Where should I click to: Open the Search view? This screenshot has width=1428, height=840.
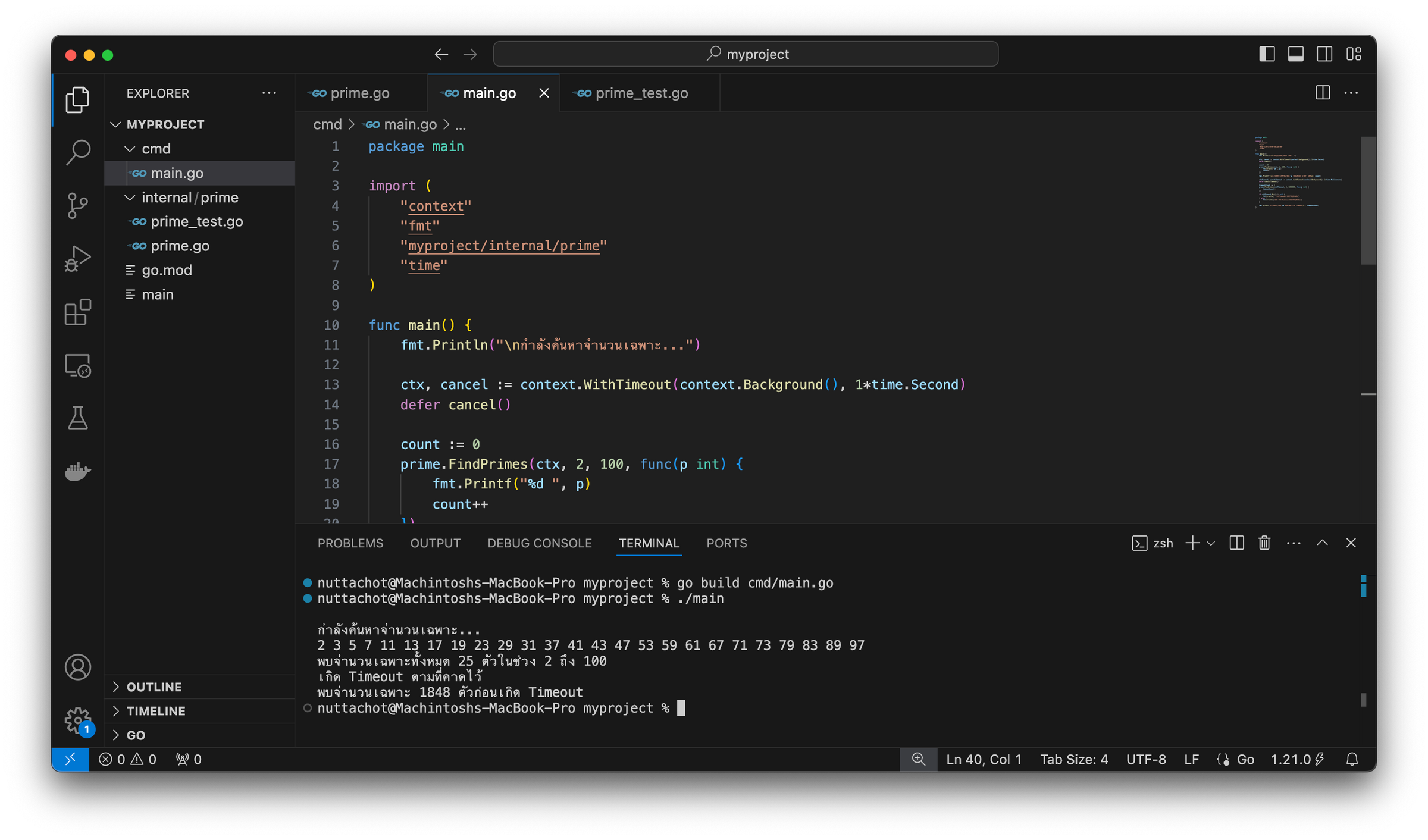click(x=77, y=153)
